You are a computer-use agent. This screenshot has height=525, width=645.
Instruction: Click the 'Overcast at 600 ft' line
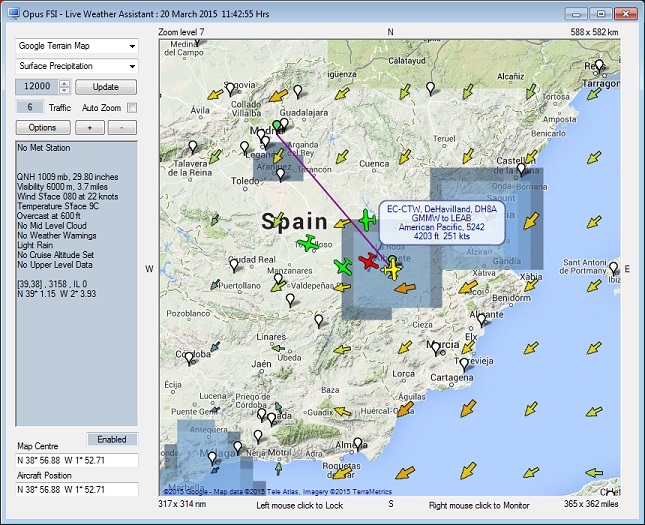49,216
